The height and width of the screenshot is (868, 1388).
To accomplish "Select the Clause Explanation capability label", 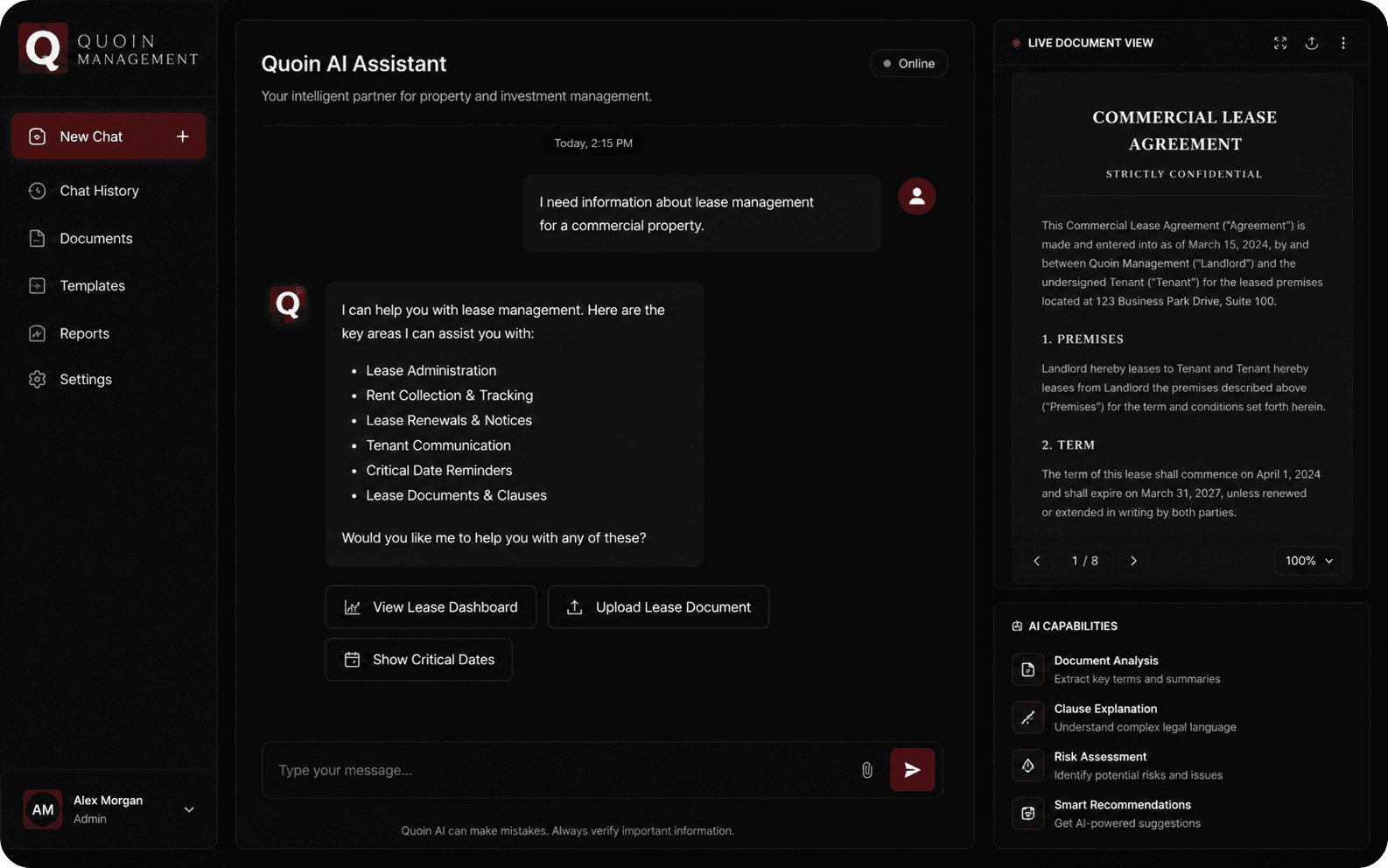I will click(x=1105, y=709).
